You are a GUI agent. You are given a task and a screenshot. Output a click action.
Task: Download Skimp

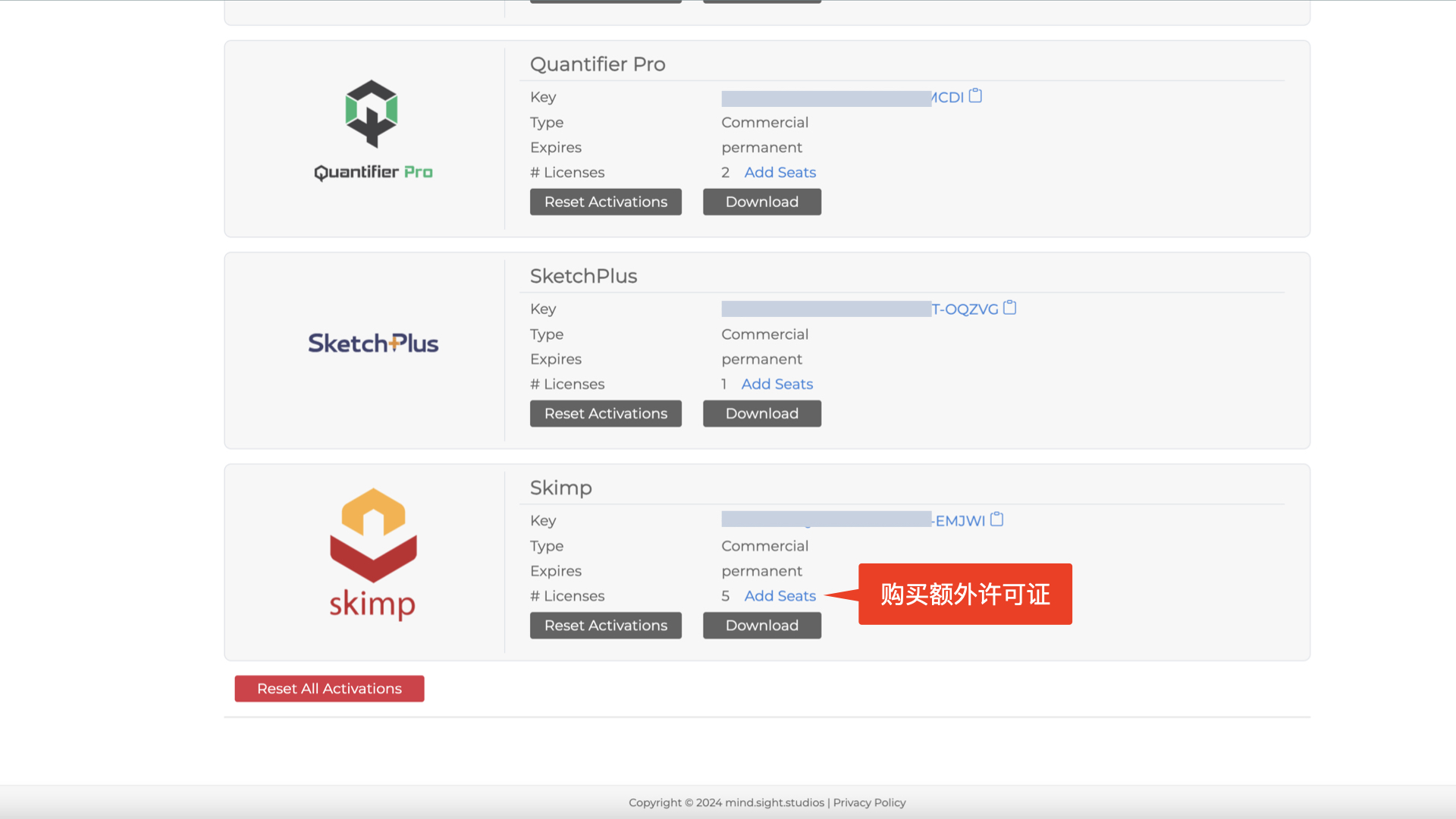(x=761, y=625)
